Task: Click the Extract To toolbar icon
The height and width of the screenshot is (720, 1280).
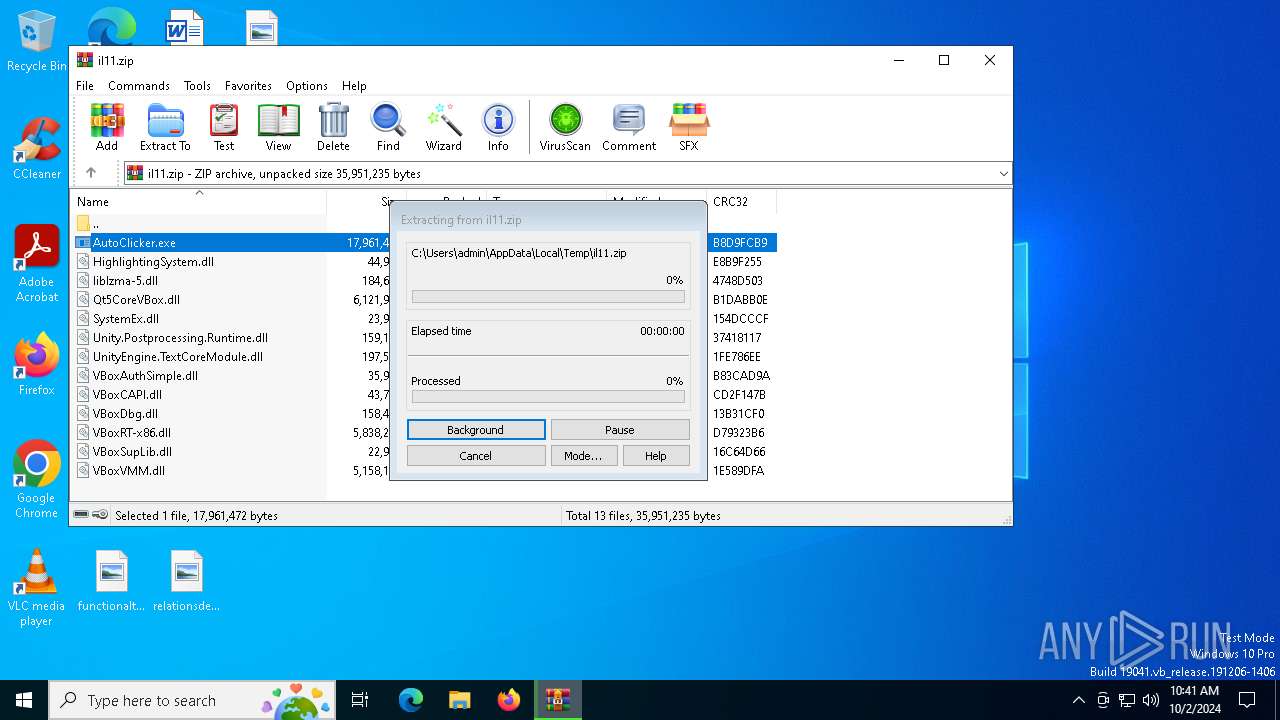Action: pyautogui.click(x=165, y=127)
